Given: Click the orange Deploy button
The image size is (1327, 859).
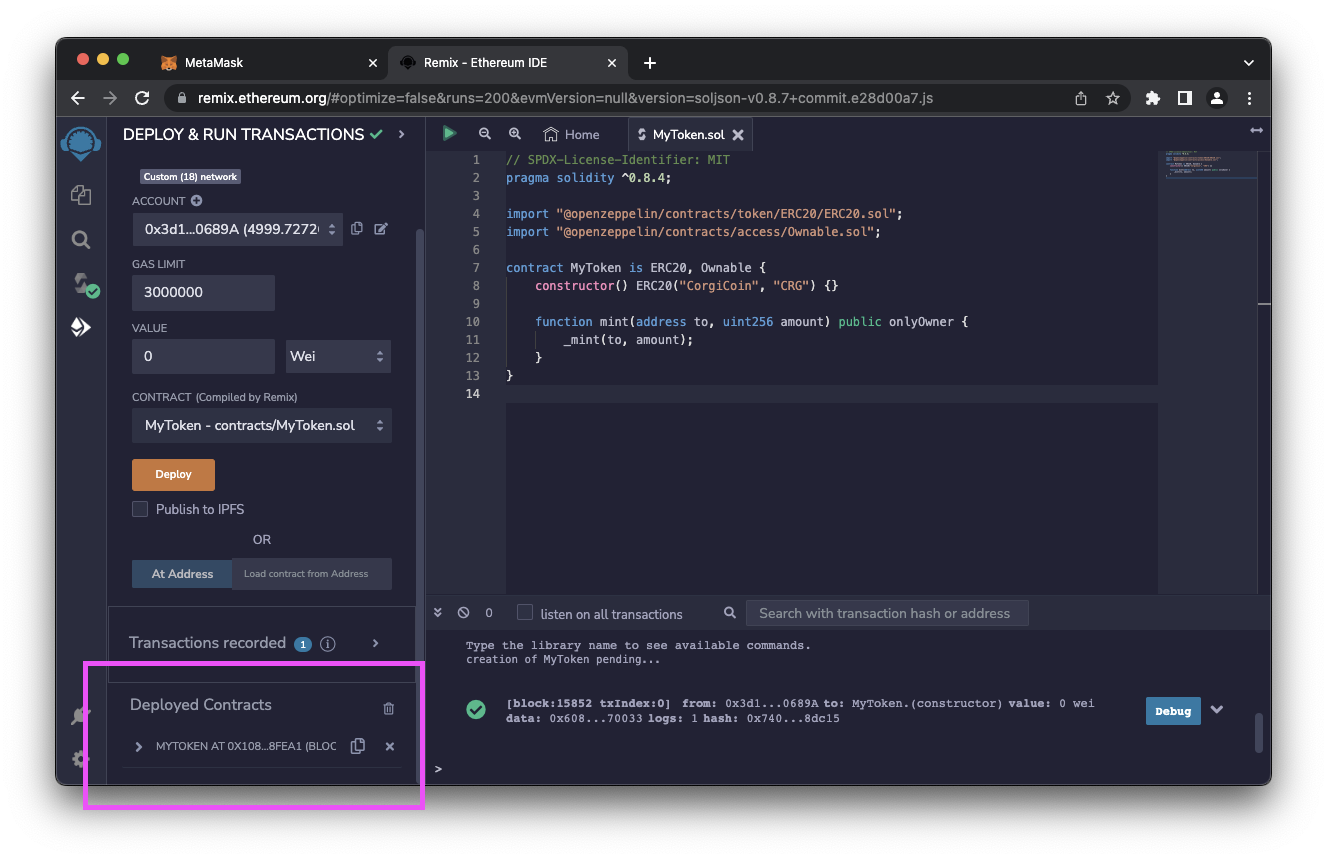Looking at the screenshot, I should point(173,474).
